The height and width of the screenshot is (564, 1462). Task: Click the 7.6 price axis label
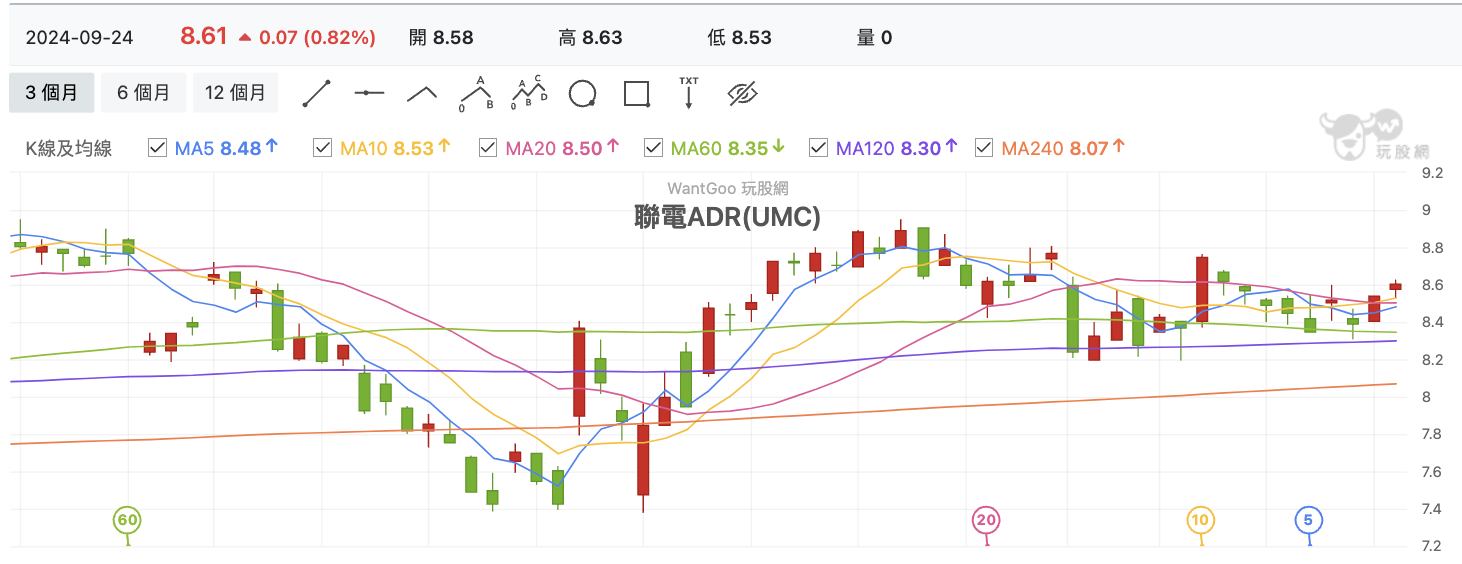1432,472
